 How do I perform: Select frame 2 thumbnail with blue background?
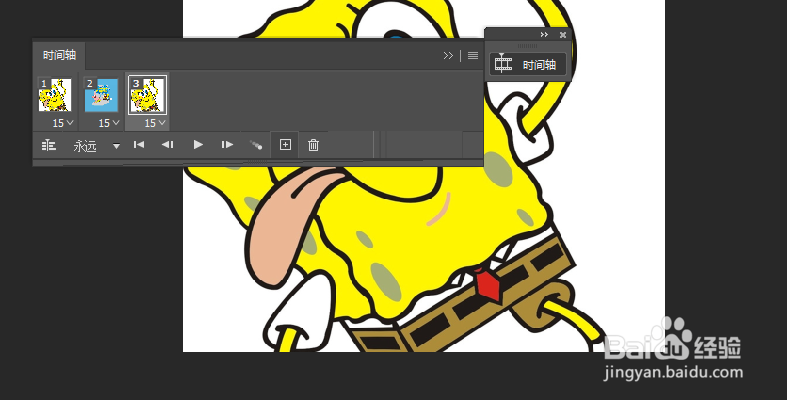click(101, 95)
